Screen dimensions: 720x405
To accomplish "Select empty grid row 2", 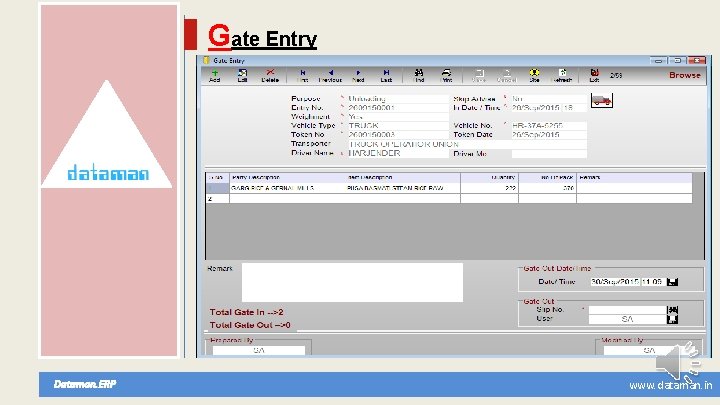I will point(449,198).
